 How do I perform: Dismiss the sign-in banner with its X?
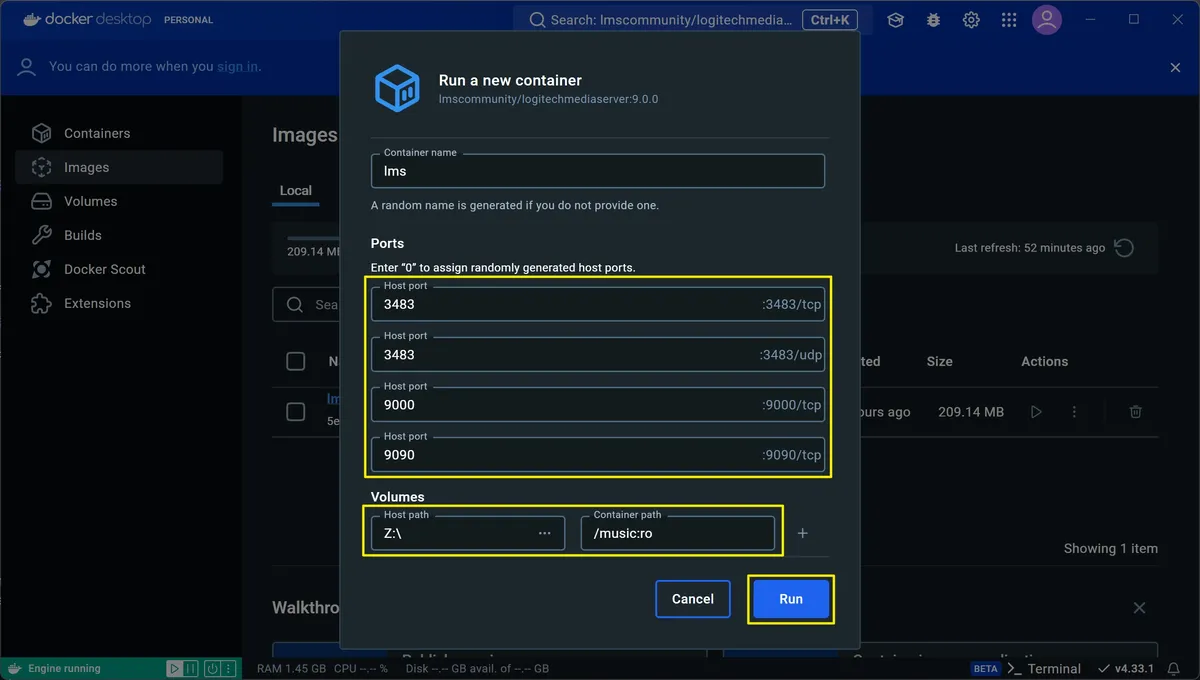1175,67
